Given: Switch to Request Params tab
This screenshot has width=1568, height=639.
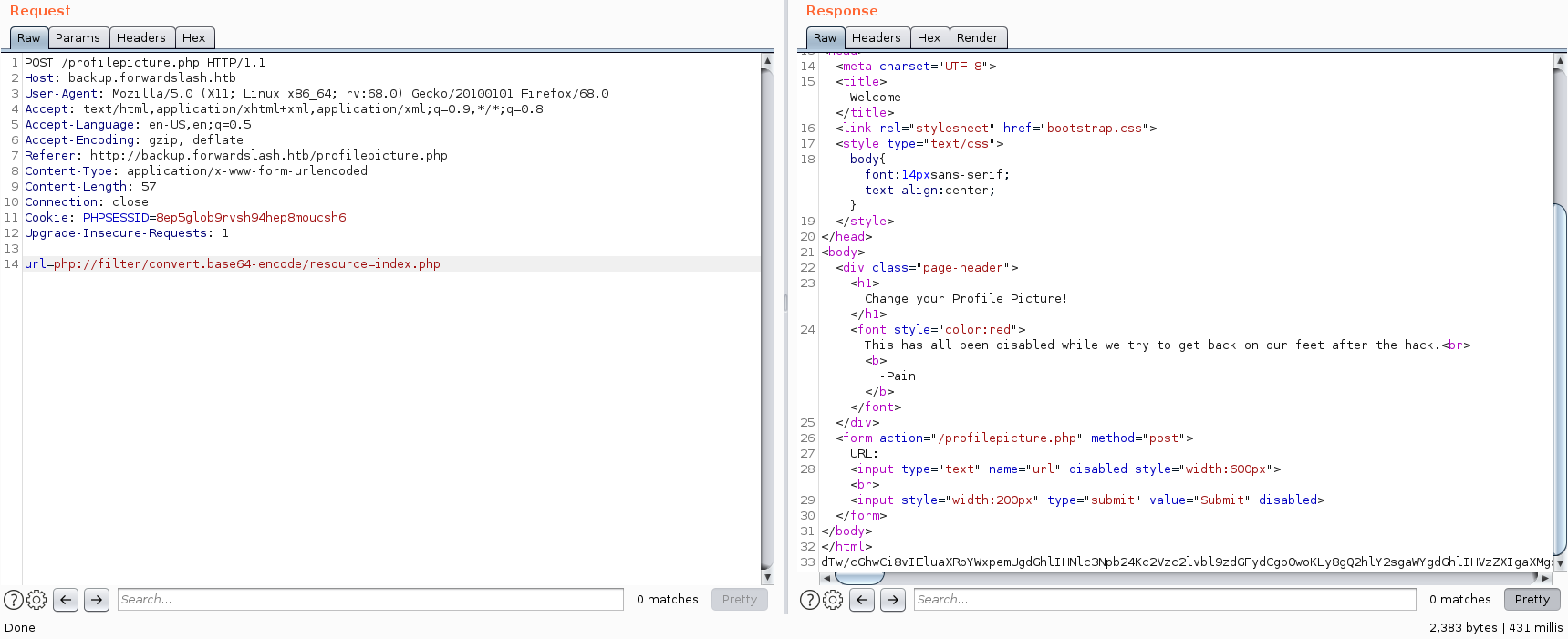Looking at the screenshot, I should [x=78, y=38].
